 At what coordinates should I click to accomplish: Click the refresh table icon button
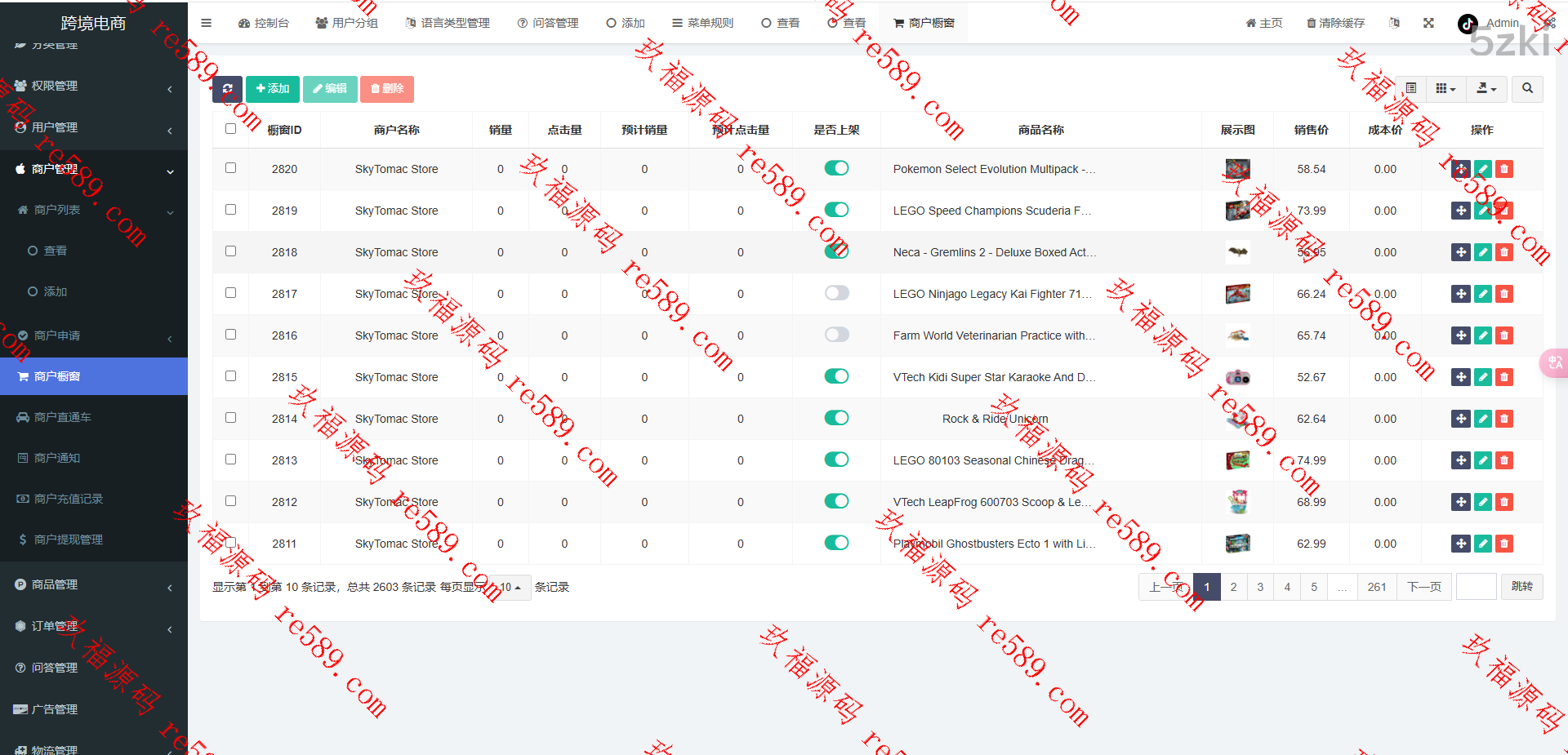pos(227,89)
